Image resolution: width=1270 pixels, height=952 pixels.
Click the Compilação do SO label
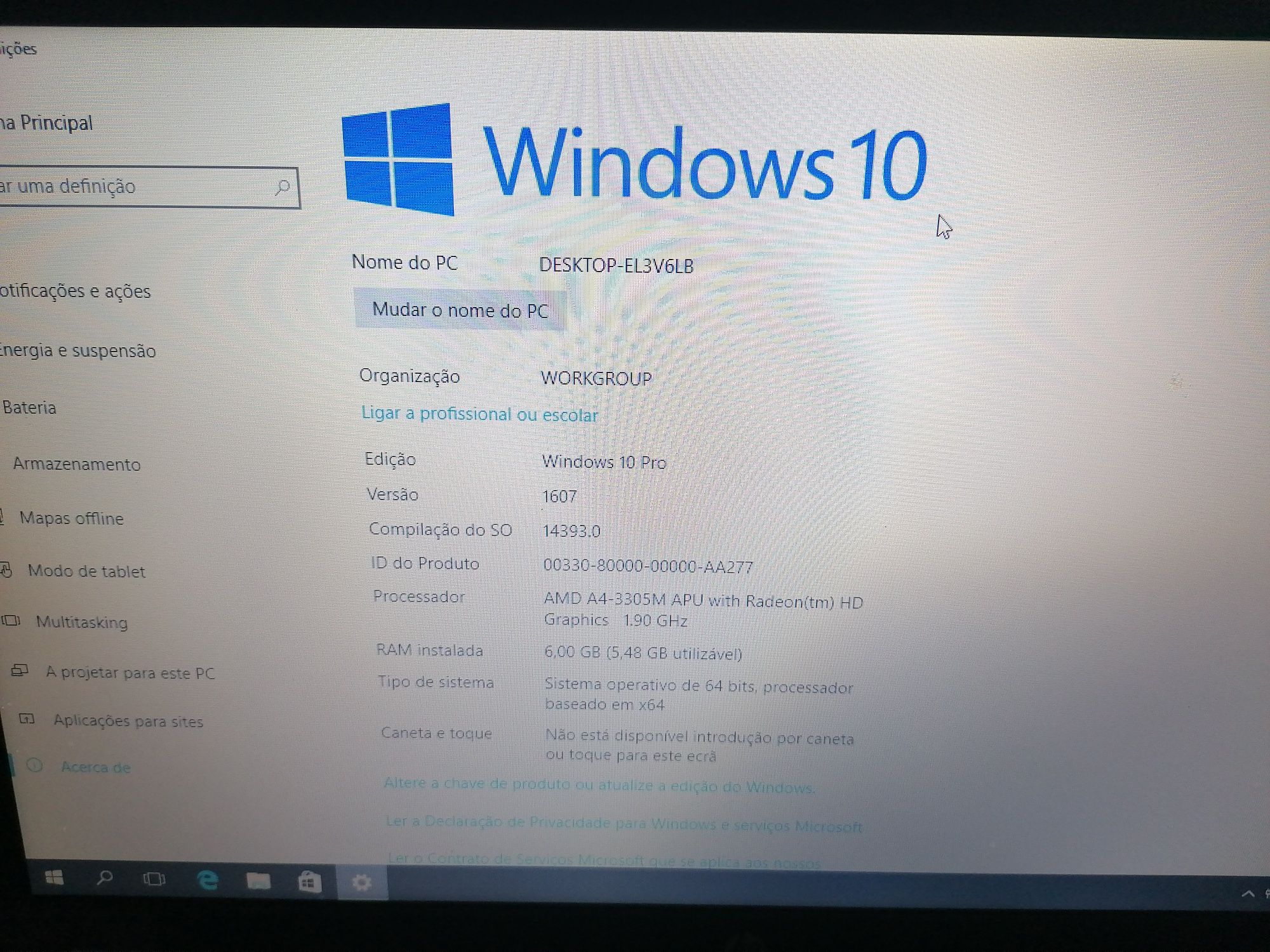(441, 529)
